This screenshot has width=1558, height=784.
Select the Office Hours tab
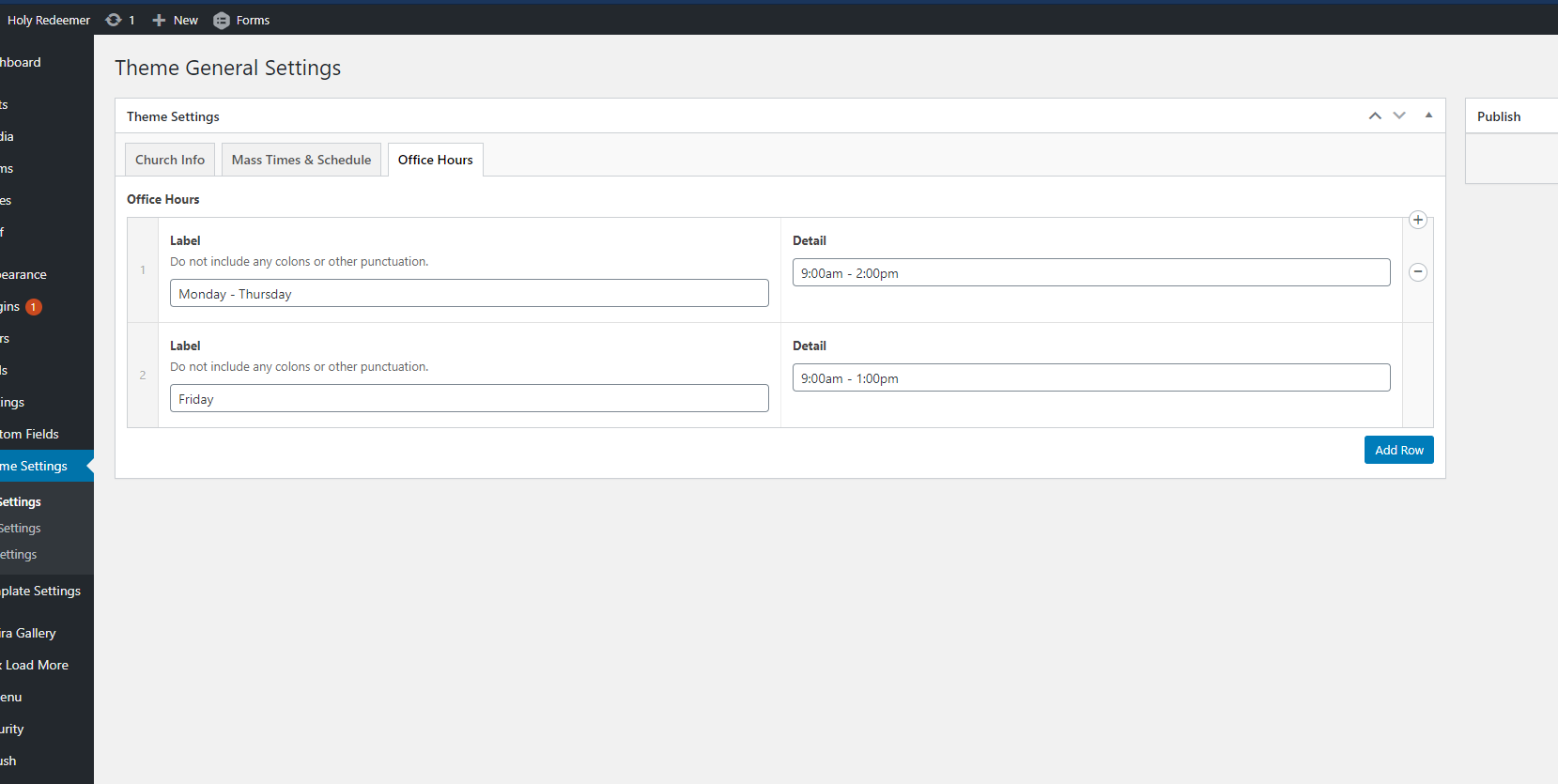click(435, 160)
